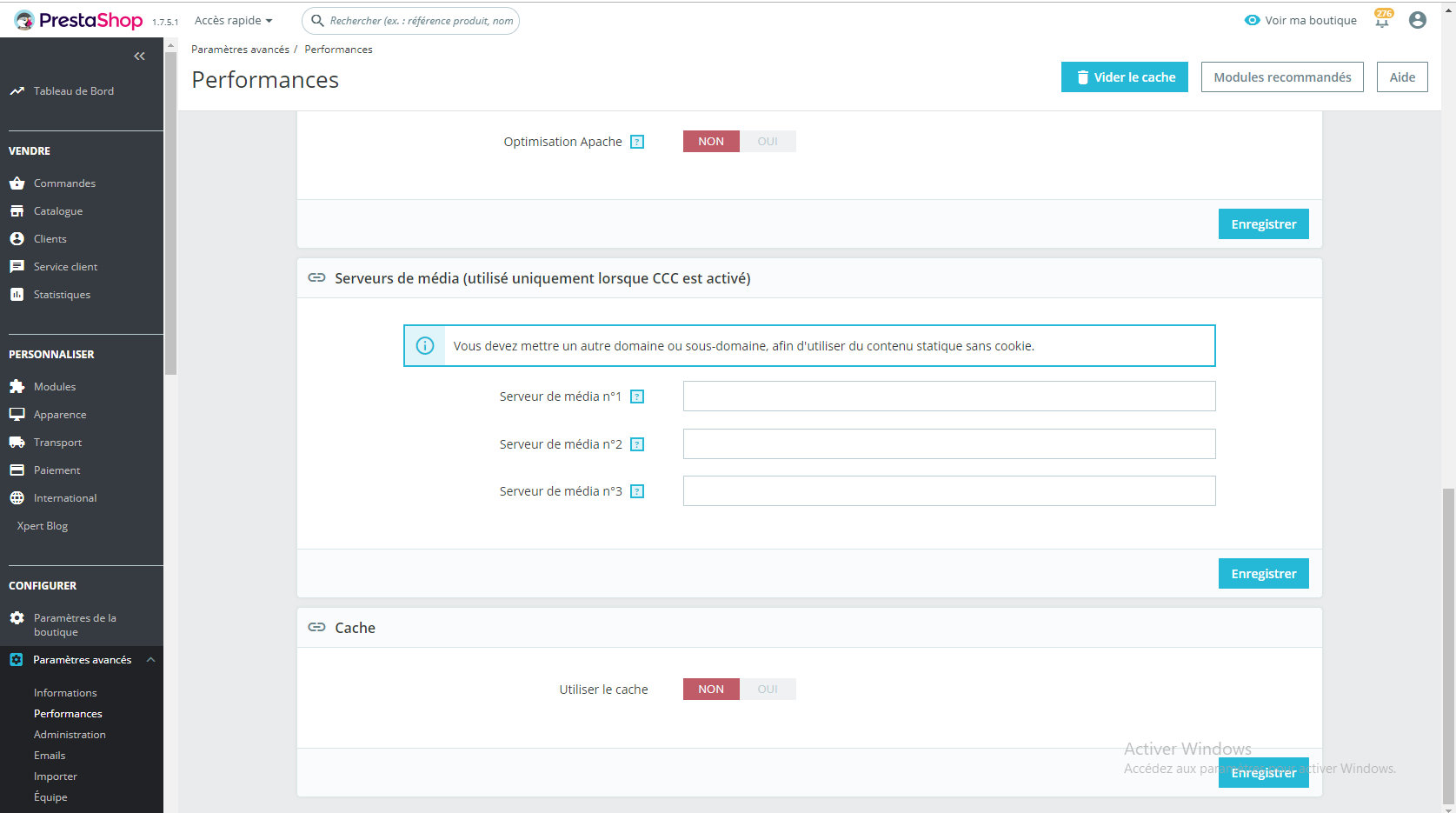Open Importer submenu item
Viewport: 1456px width, 813px height.
[56, 776]
